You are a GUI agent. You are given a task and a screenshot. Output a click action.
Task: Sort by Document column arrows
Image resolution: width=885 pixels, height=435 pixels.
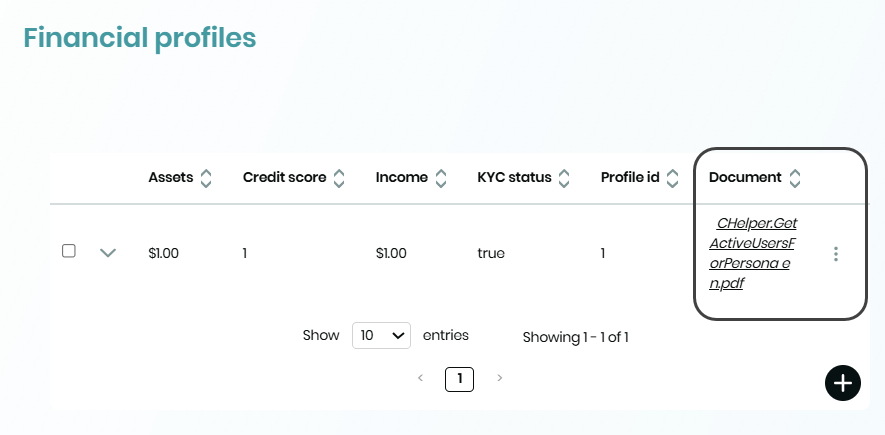(x=795, y=178)
